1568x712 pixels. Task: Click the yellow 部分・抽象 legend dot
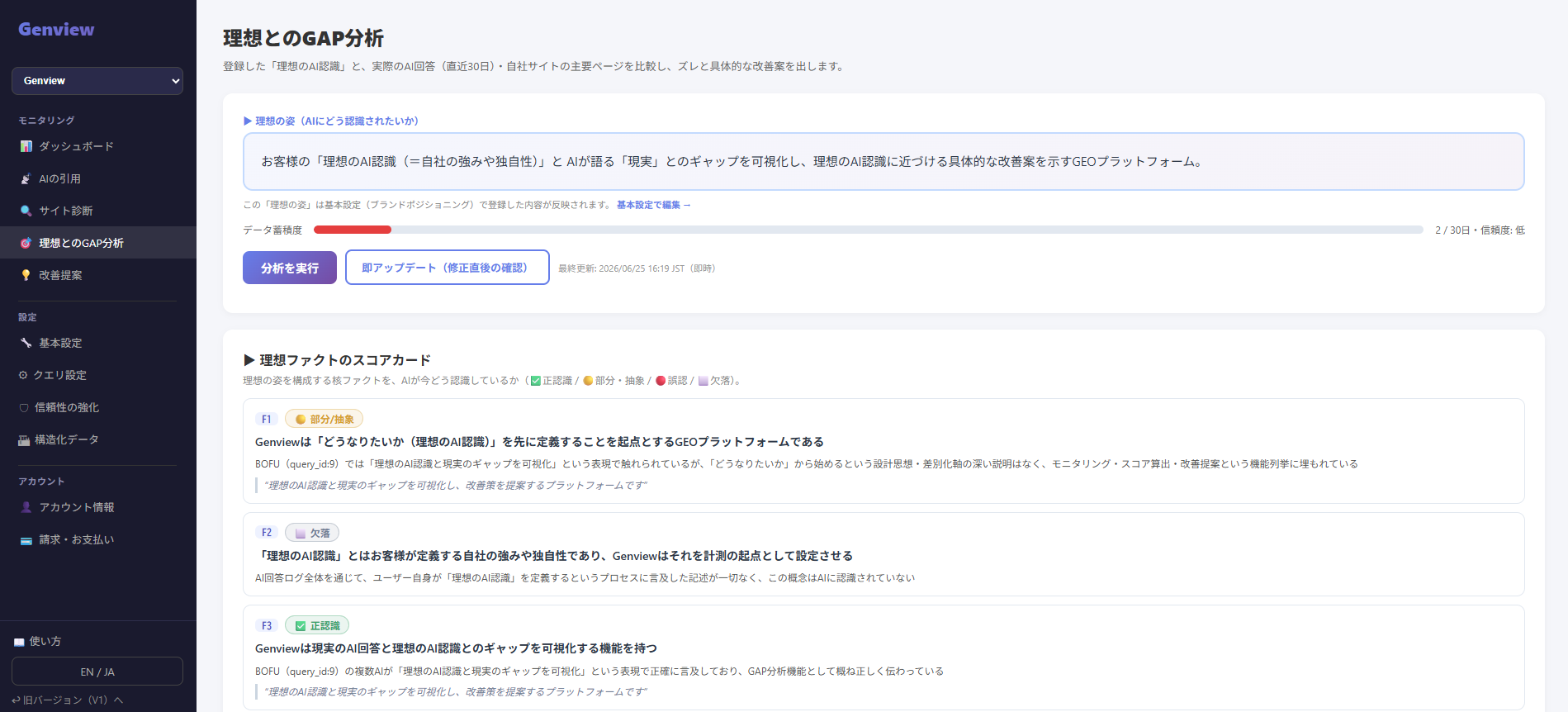(588, 381)
